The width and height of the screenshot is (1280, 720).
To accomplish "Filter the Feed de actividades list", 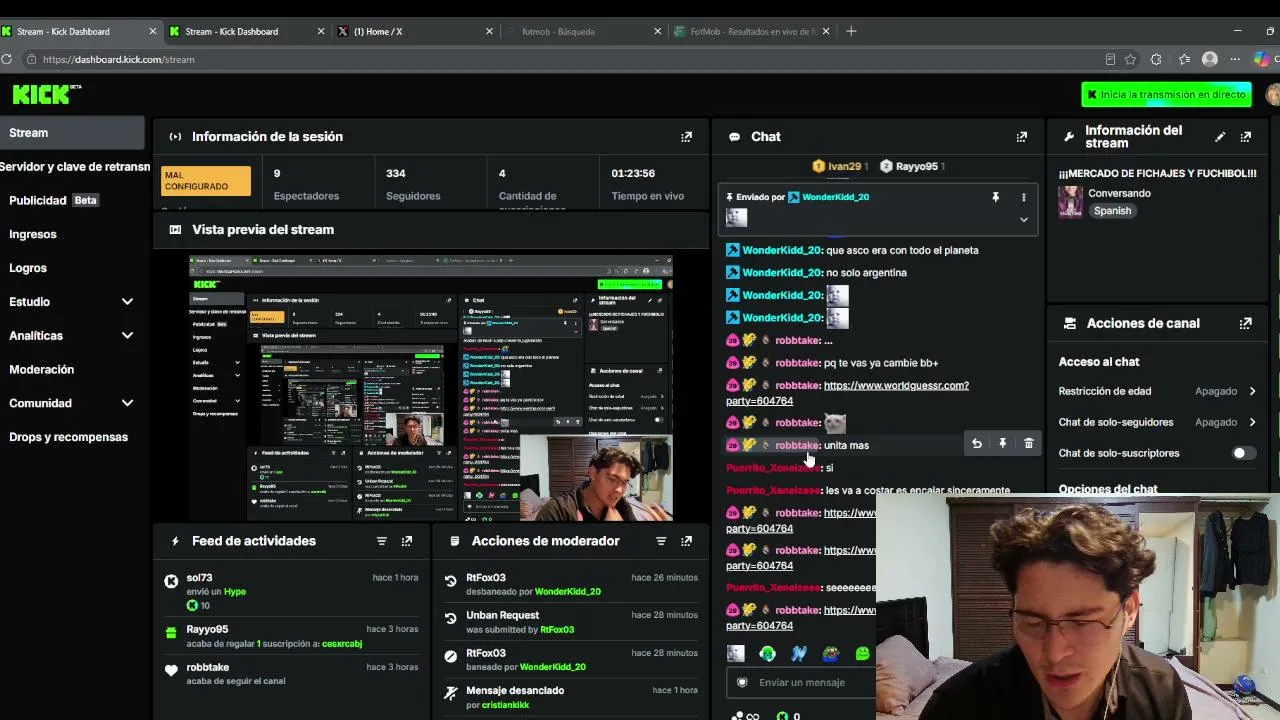I will pos(381,541).
